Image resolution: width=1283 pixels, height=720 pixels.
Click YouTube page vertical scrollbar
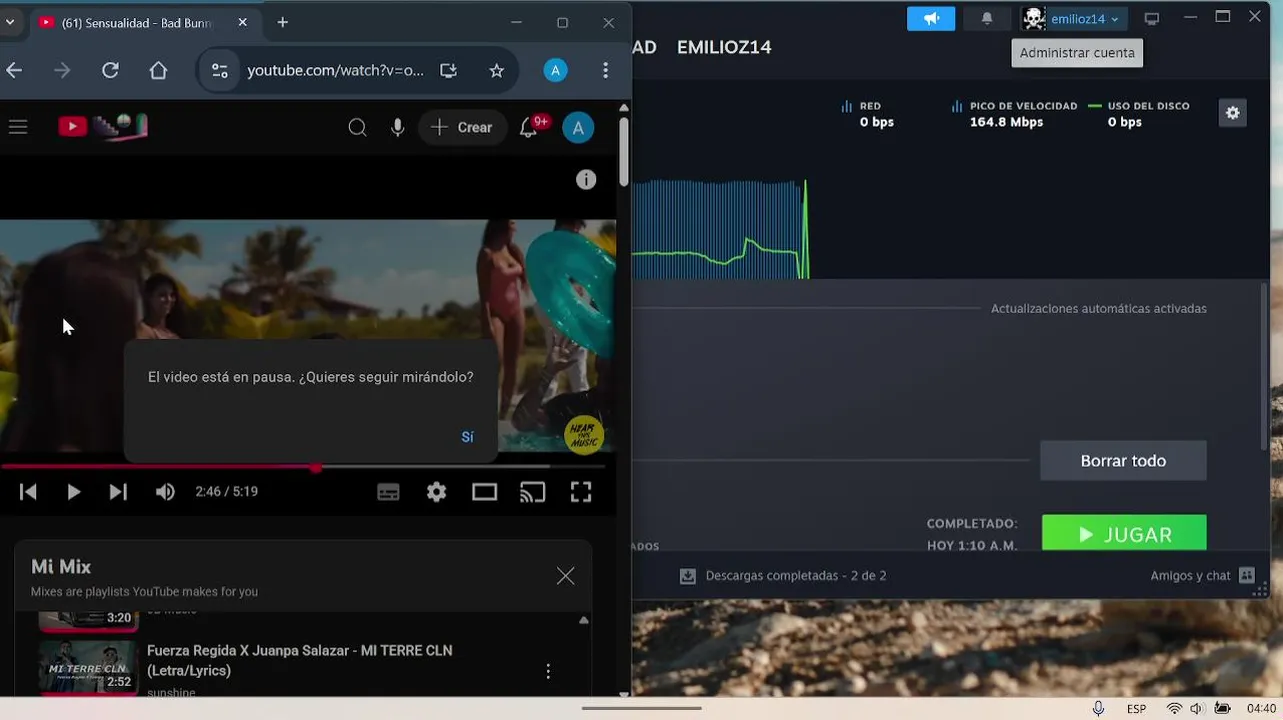pos(623,152)
